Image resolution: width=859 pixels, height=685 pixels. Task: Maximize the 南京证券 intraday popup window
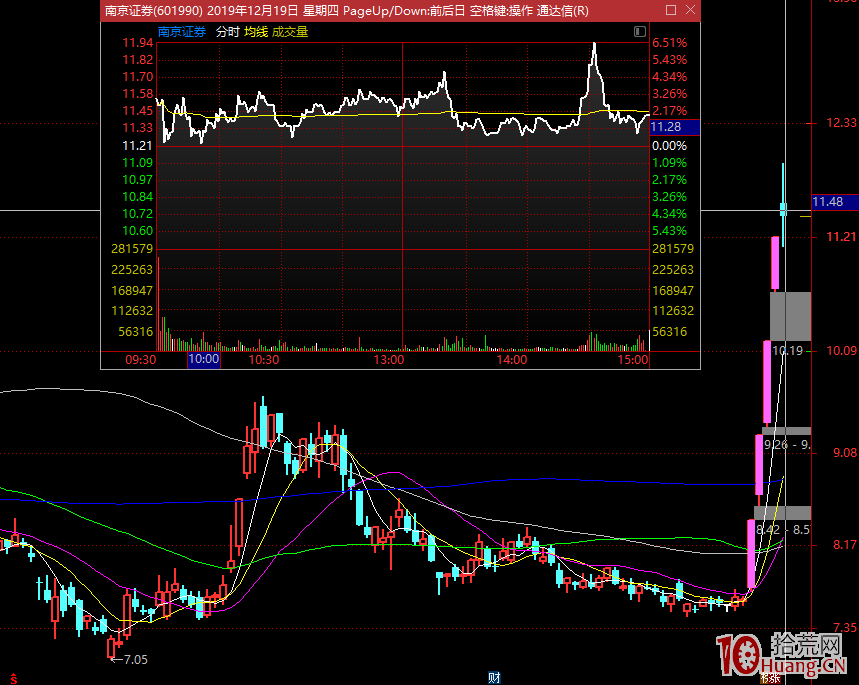coord(671,10)
